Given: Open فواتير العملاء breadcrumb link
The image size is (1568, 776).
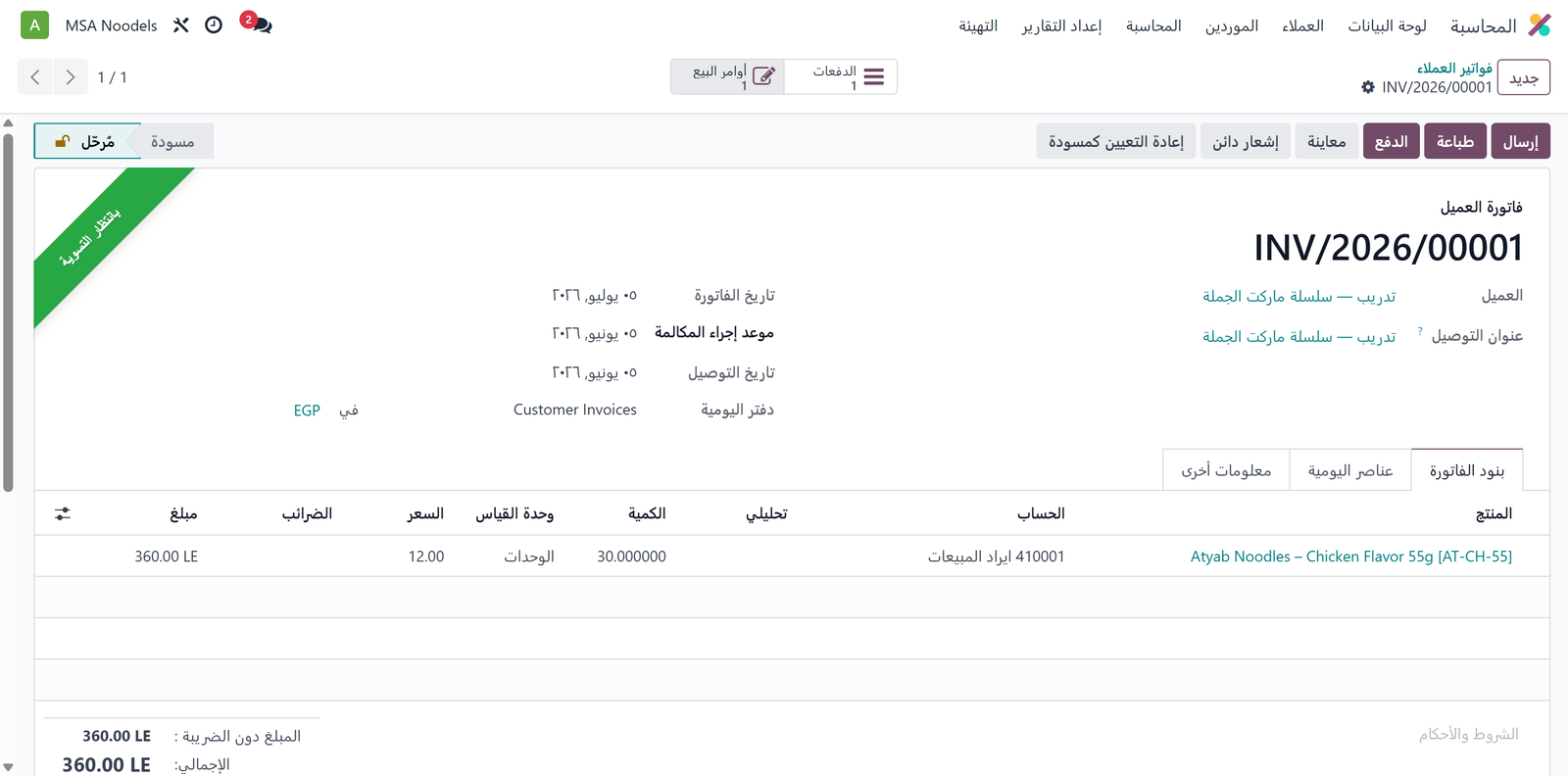Looking at the screenshot, I should [x=1454, y=68].
